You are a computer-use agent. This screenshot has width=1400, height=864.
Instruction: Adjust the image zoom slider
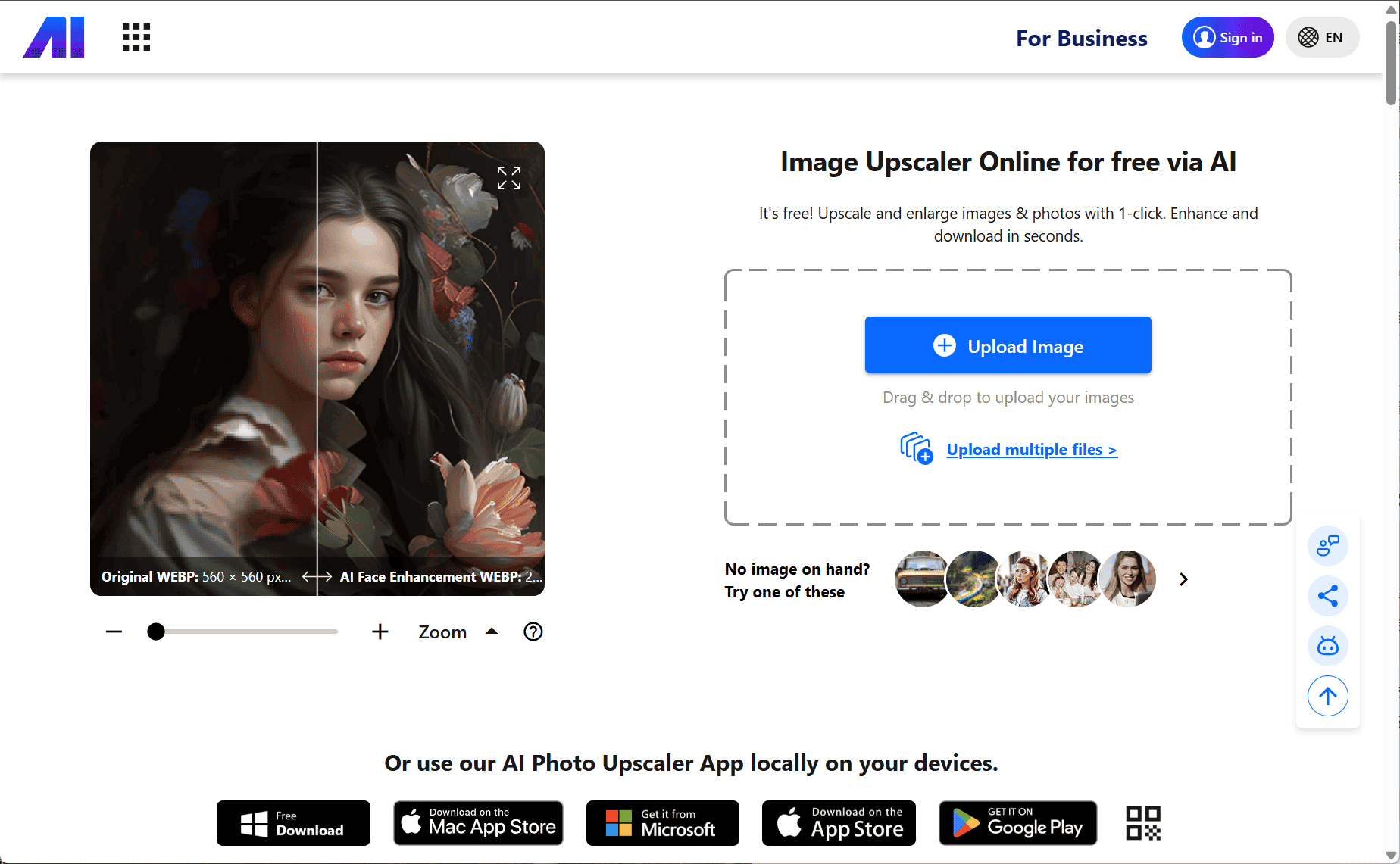coord(157,631)
